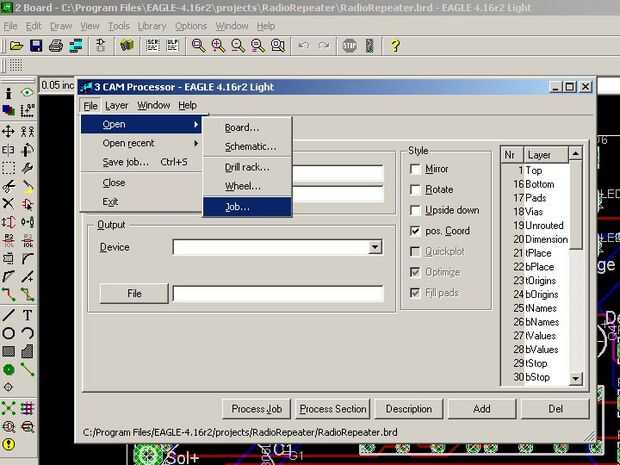The width and height of the screenshot is (620, 465).
Task: Choose Job... from the Open submenu
Action: point(248,207)
